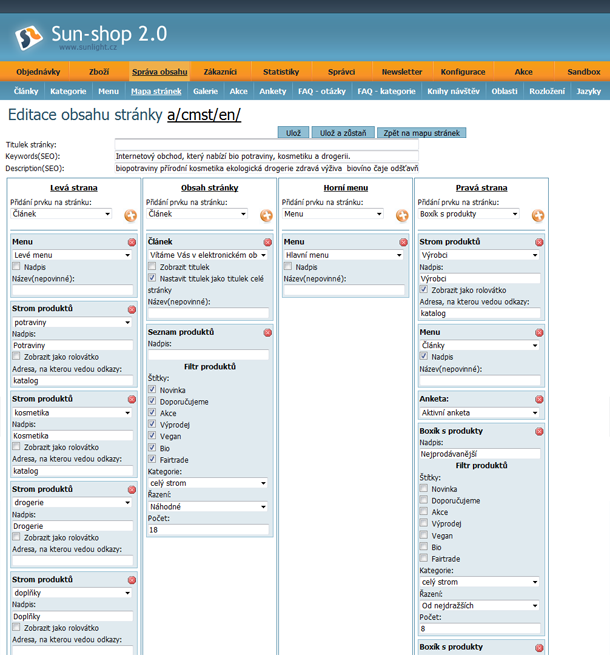
Task: Check Bio in Nejprodávanější filter
Action: click(424, 546)
